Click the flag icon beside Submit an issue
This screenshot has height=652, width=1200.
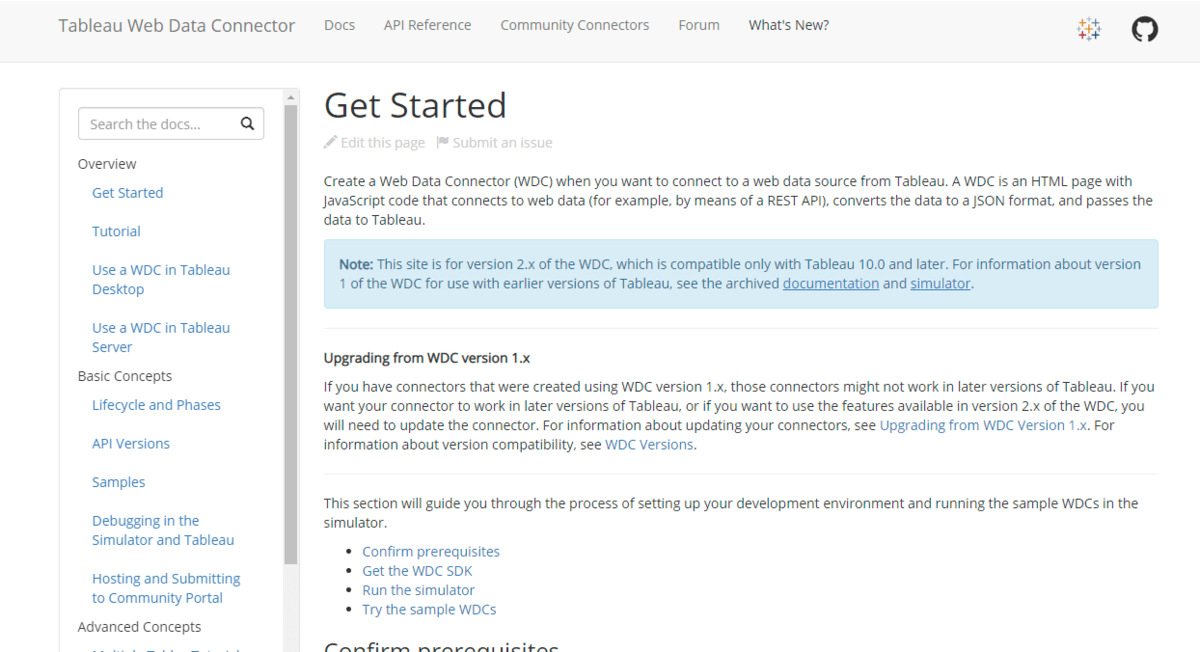(443, 143)
